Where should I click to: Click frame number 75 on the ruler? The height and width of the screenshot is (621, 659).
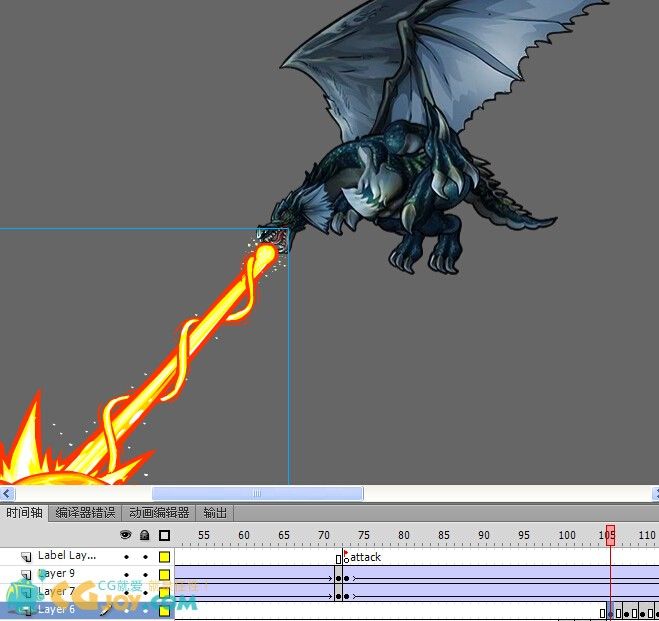364,535
